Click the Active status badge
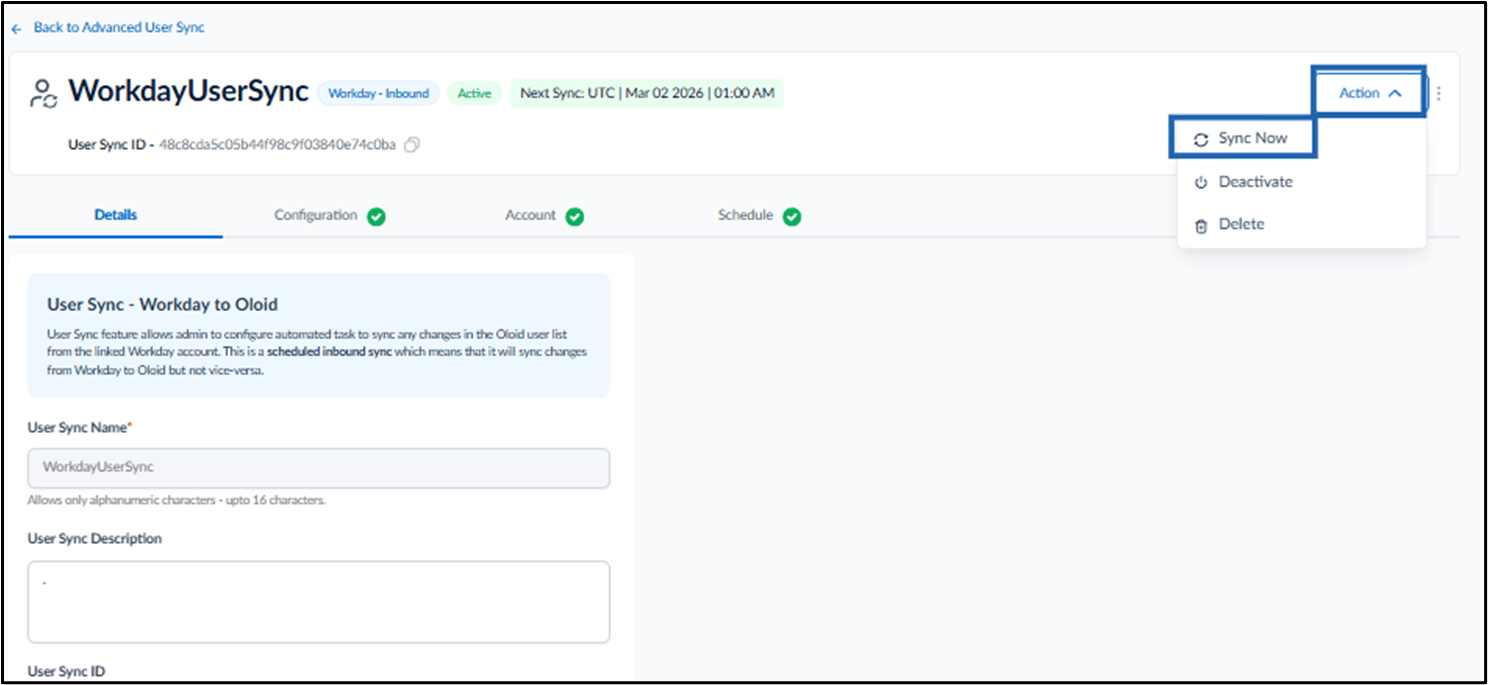 pyautogui.click(x=474, y=94)
